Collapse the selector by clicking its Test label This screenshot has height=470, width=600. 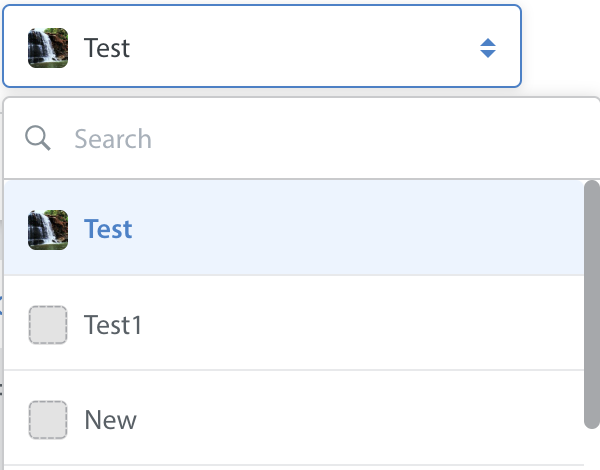pyautogui.click(x=107, y=48)
